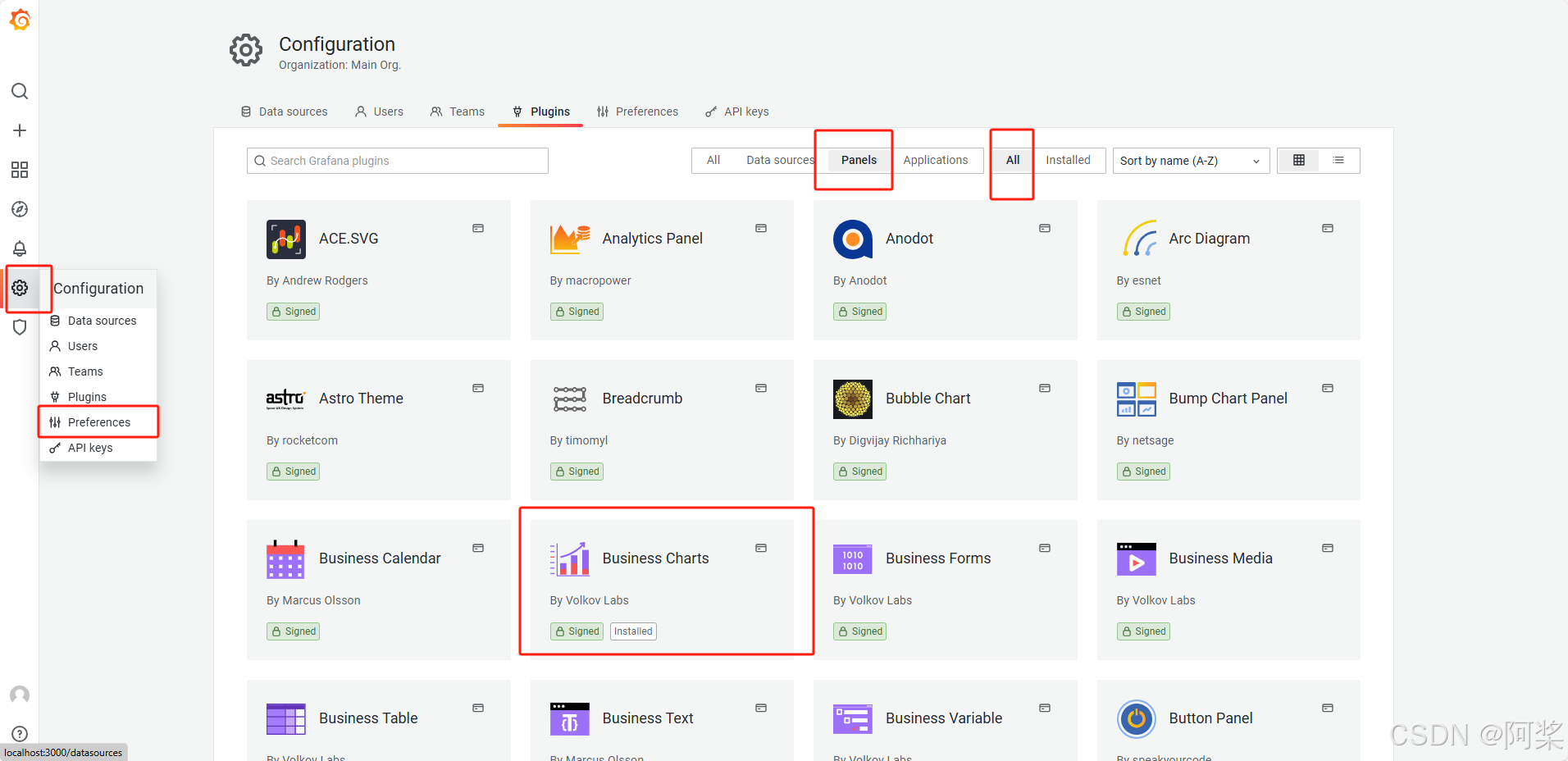Switch to the Users tab
Screen dimensions: 1568x761
(x=378, y=112)
